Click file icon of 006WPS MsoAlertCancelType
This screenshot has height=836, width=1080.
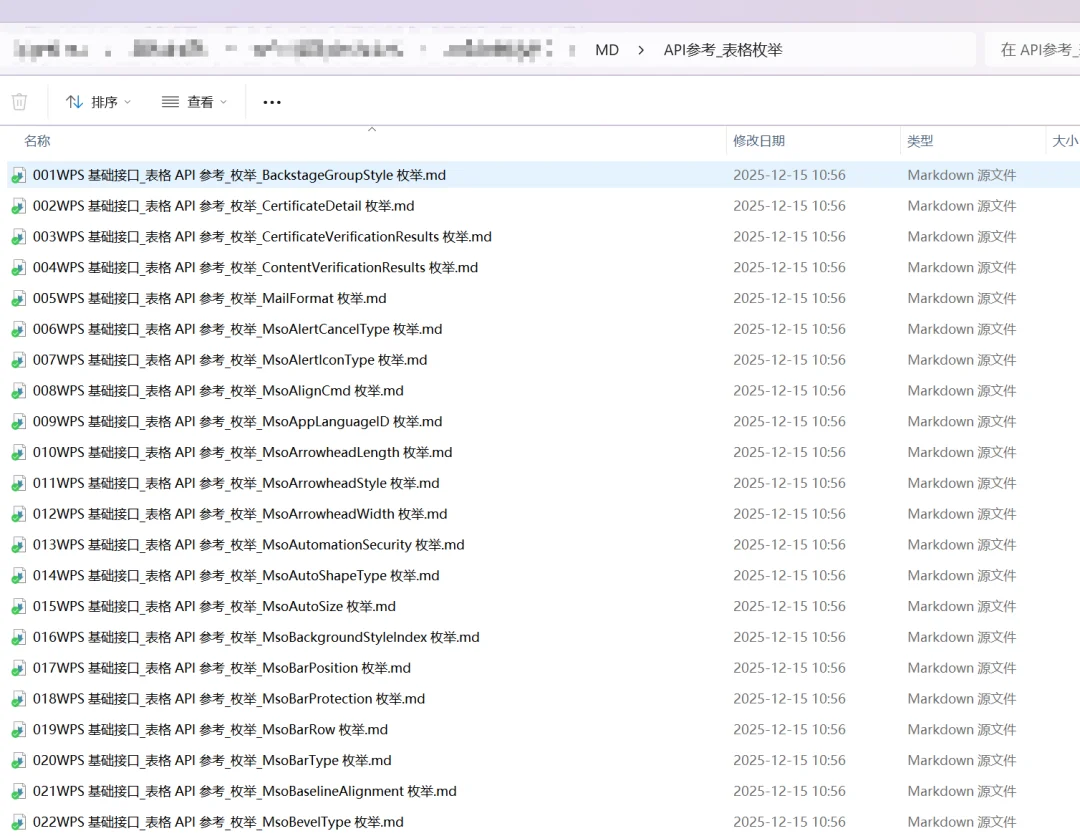click(19, 330)
